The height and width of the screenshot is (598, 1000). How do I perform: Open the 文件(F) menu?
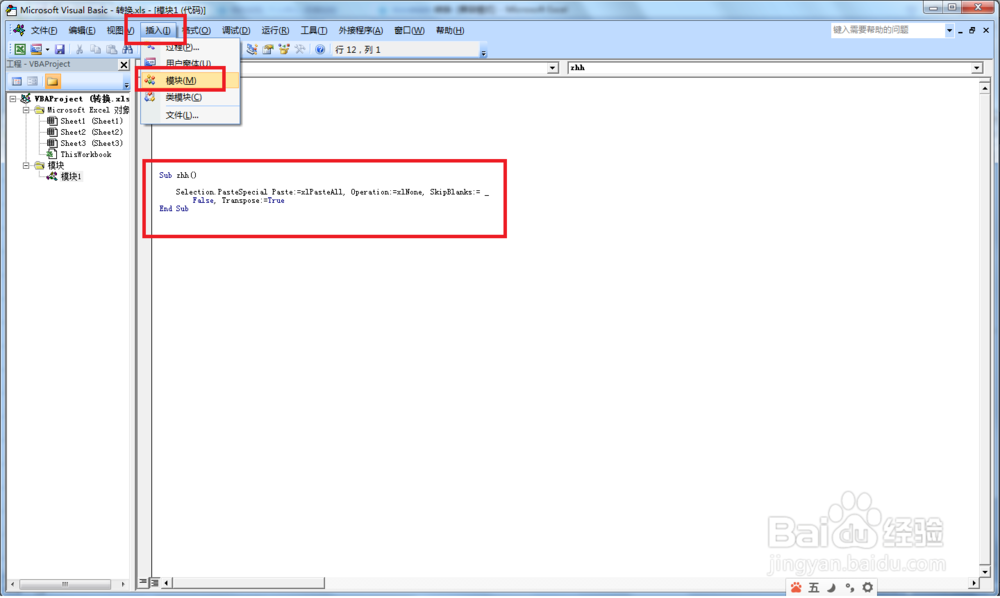[x=44, y=31]
